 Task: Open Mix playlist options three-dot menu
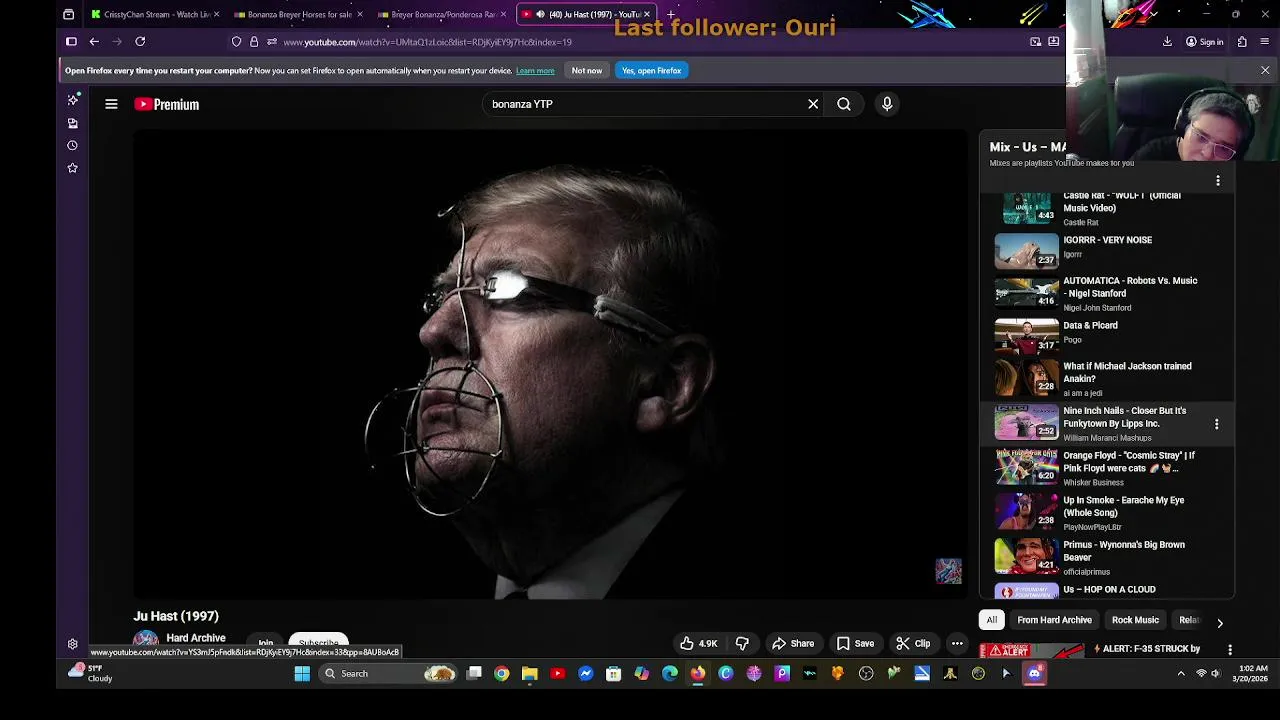pos(1217,181)
